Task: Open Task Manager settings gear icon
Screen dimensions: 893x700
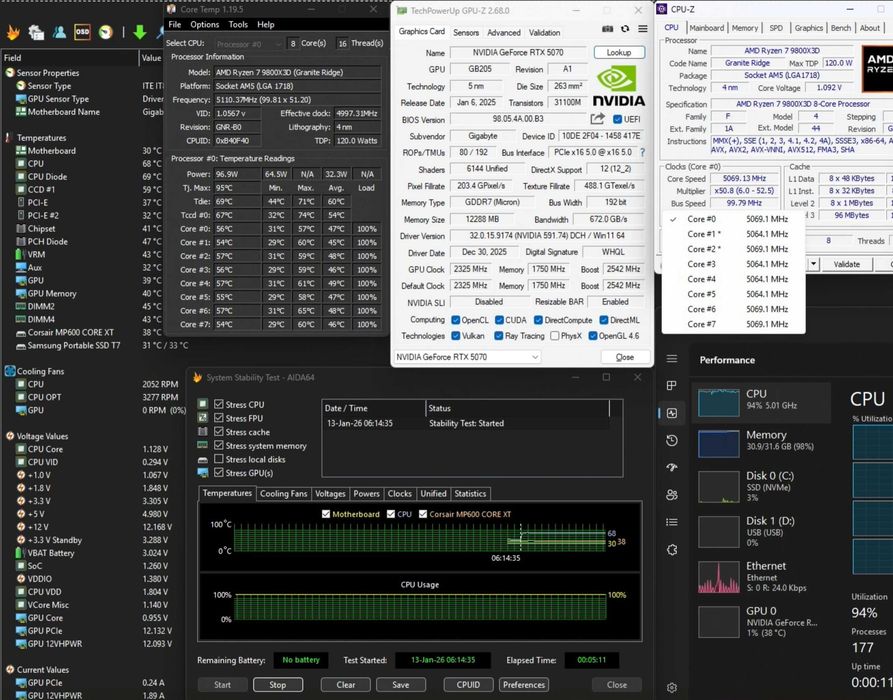Action: [672, 687]
